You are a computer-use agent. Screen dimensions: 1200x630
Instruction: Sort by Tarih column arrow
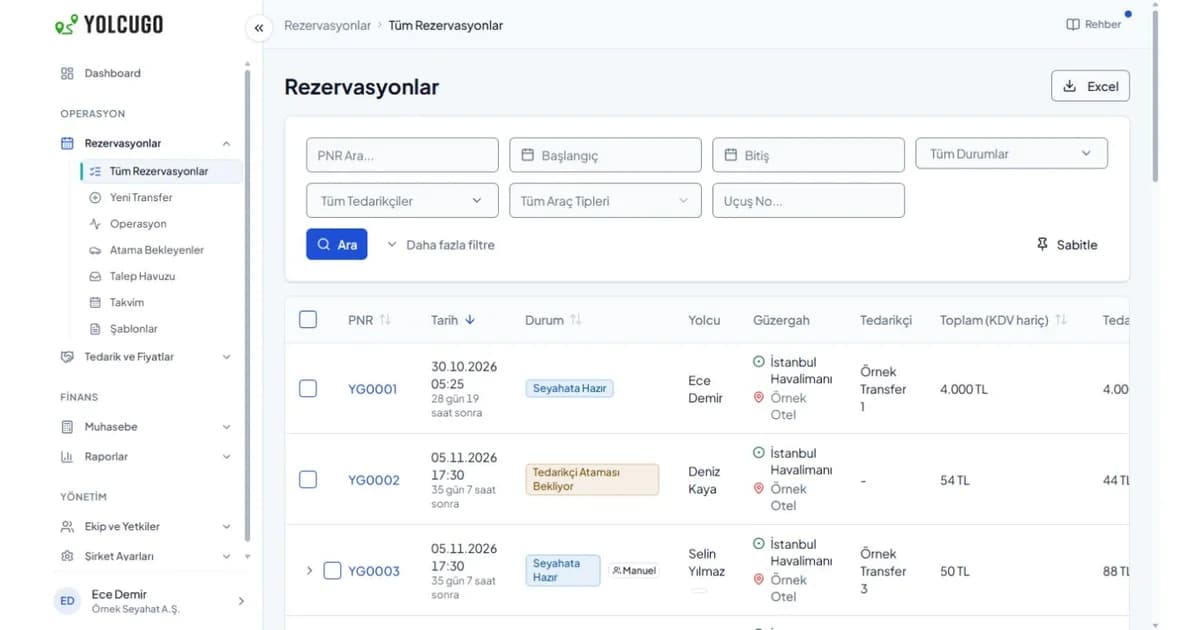pos(470,320)
